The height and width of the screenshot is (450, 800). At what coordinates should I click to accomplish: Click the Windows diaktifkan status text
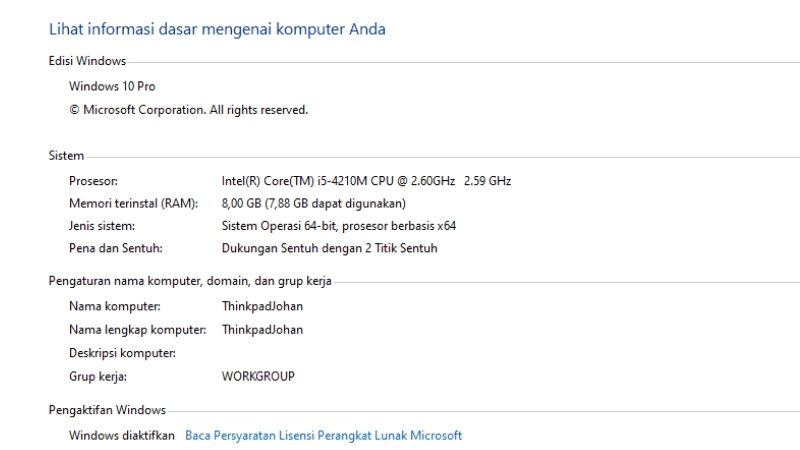121,436
